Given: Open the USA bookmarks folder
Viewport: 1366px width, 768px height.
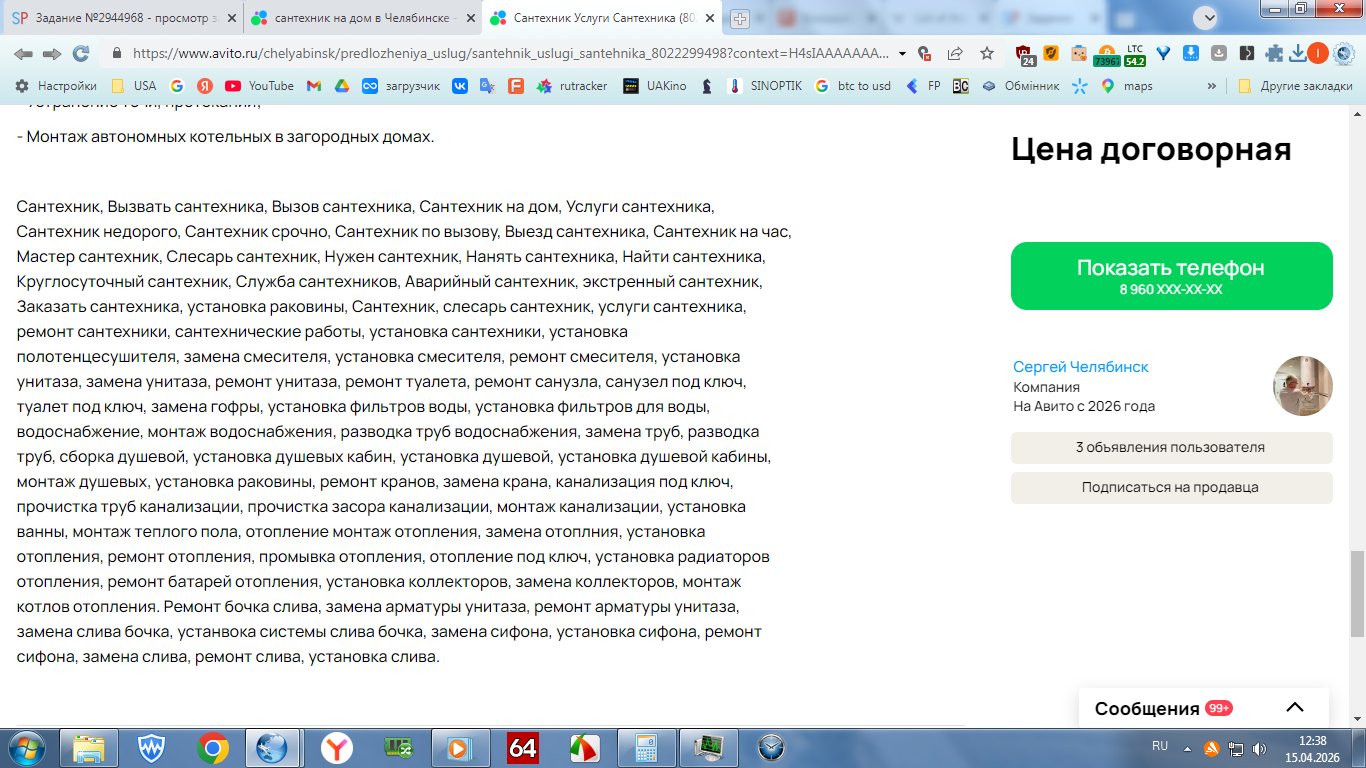Looking at the screenshot, I should (134, 86).
